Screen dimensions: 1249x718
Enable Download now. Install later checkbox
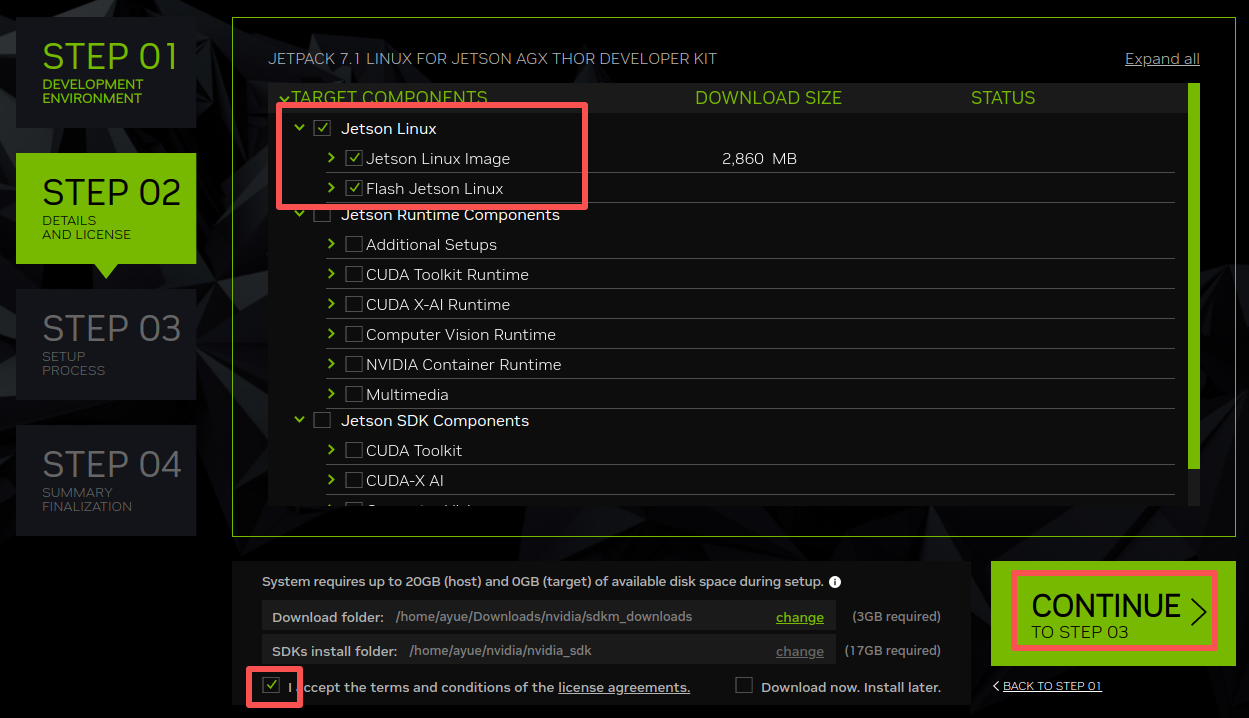tap(744, 686)
